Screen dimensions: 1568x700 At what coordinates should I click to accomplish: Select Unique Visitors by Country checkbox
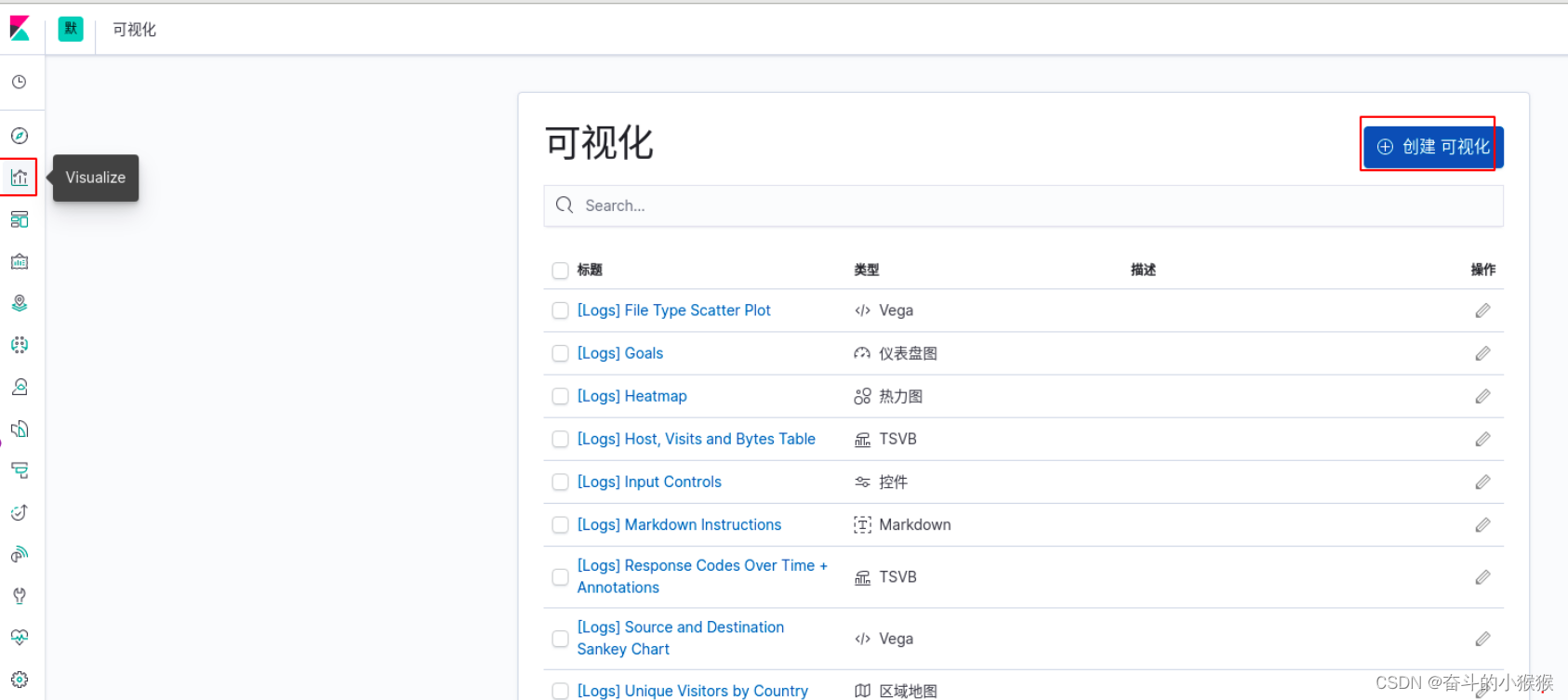(560, 691)
